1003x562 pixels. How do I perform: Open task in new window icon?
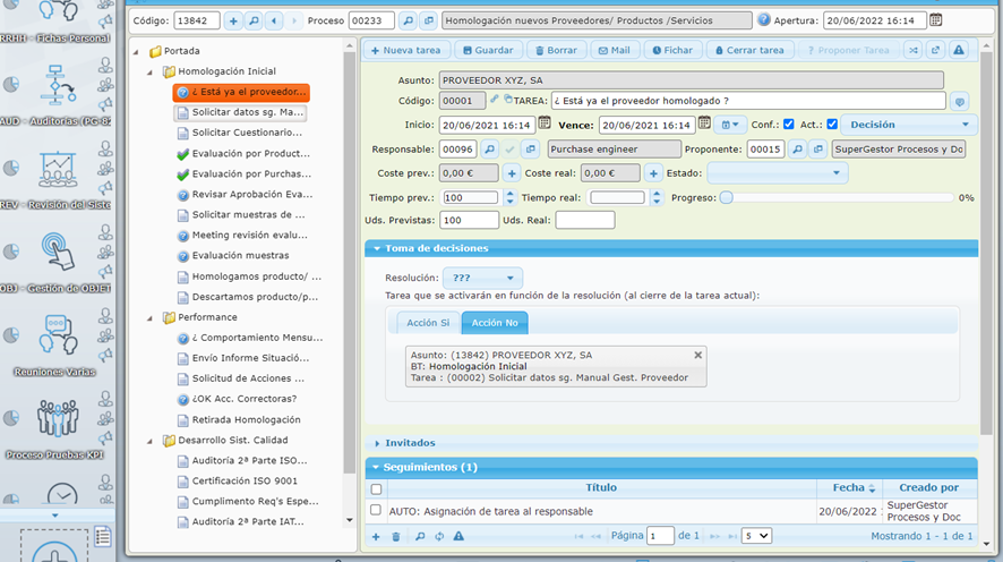[936, 50]
